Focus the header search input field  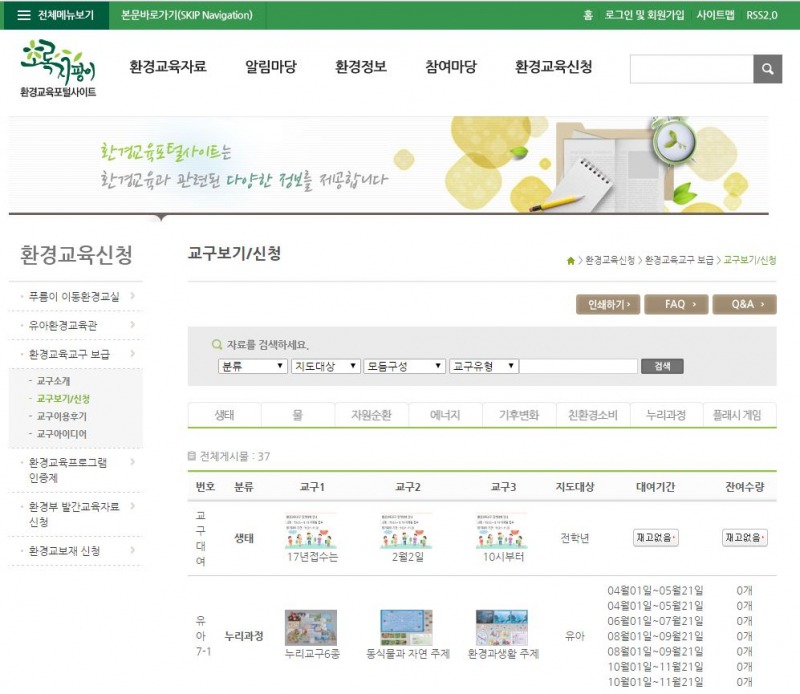click(692, 69)
